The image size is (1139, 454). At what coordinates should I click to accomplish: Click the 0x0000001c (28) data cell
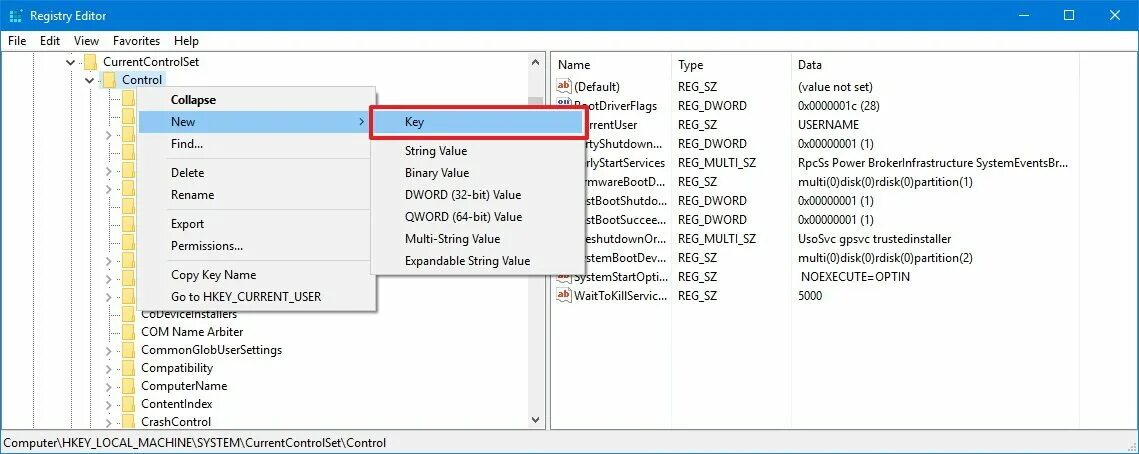click(x=839, y=105)
